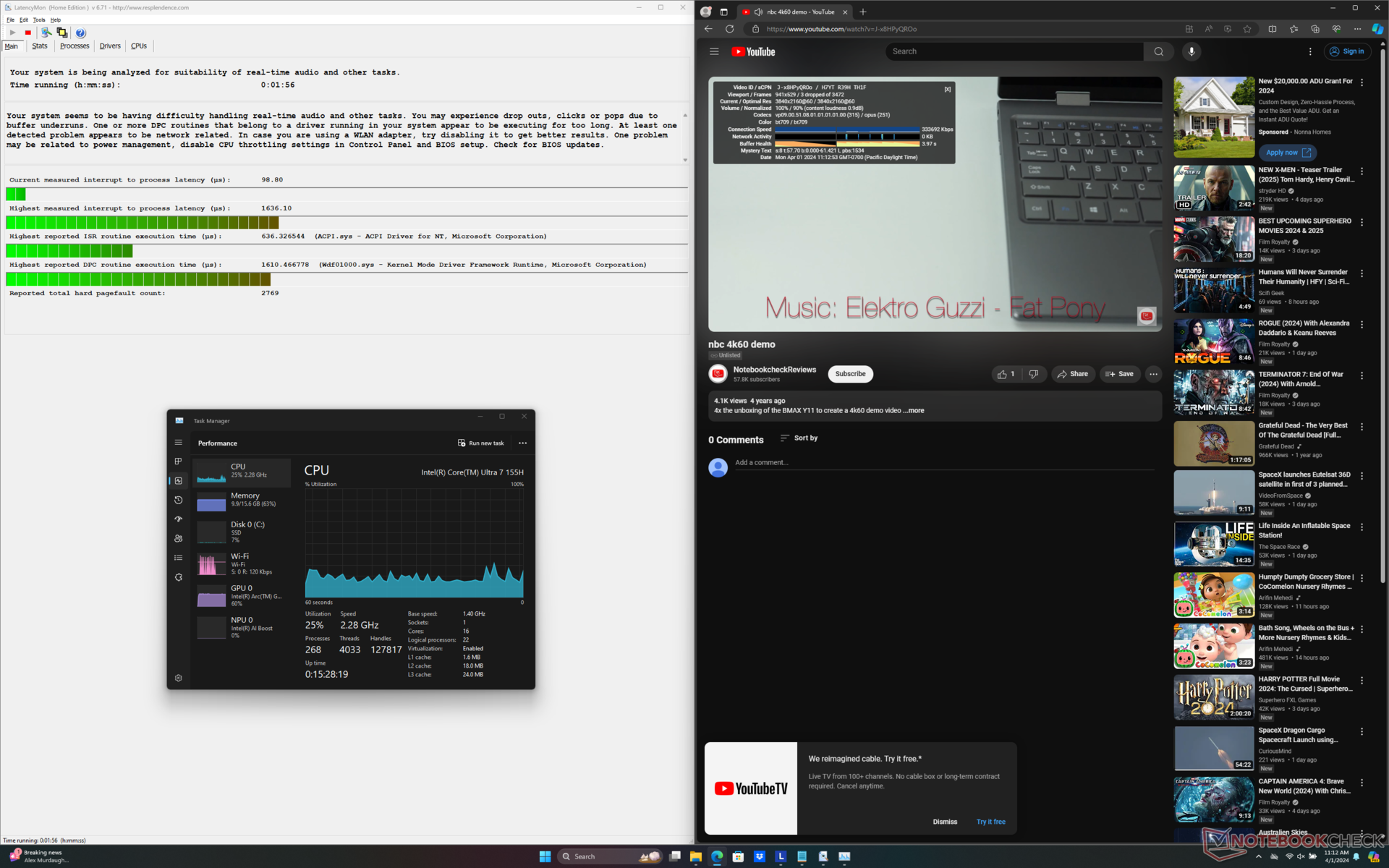Open LatencyMon Tools menu
The width and height of the screenshot is (1389, 868).
pos(39,20)
